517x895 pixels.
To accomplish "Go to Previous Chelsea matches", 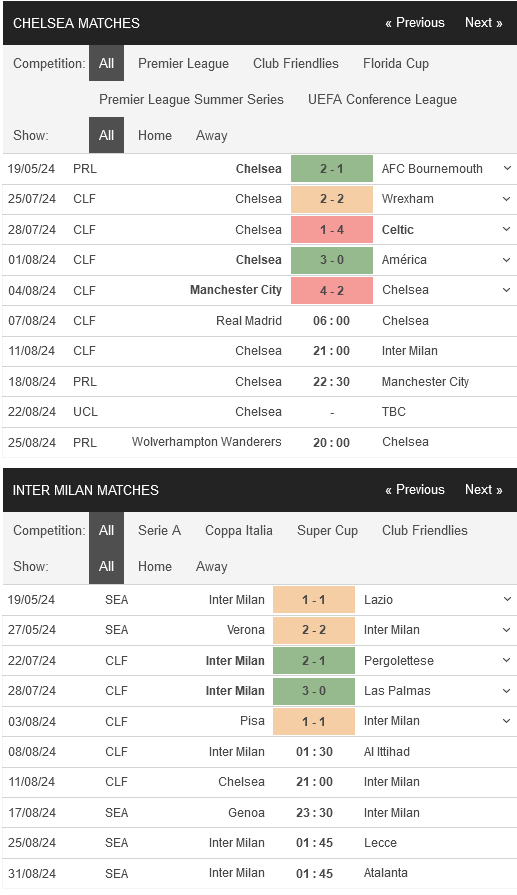I will tap(415, 23).
